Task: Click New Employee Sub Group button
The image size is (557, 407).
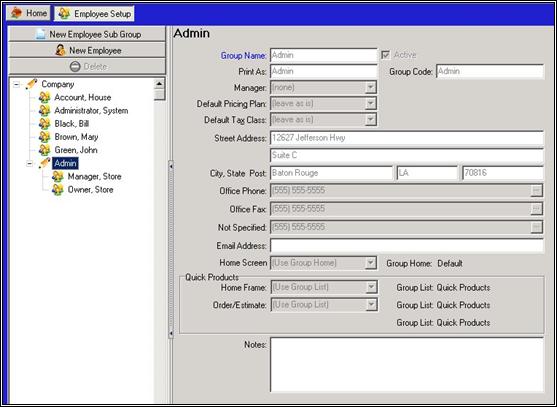Action: tap(87, 34)
